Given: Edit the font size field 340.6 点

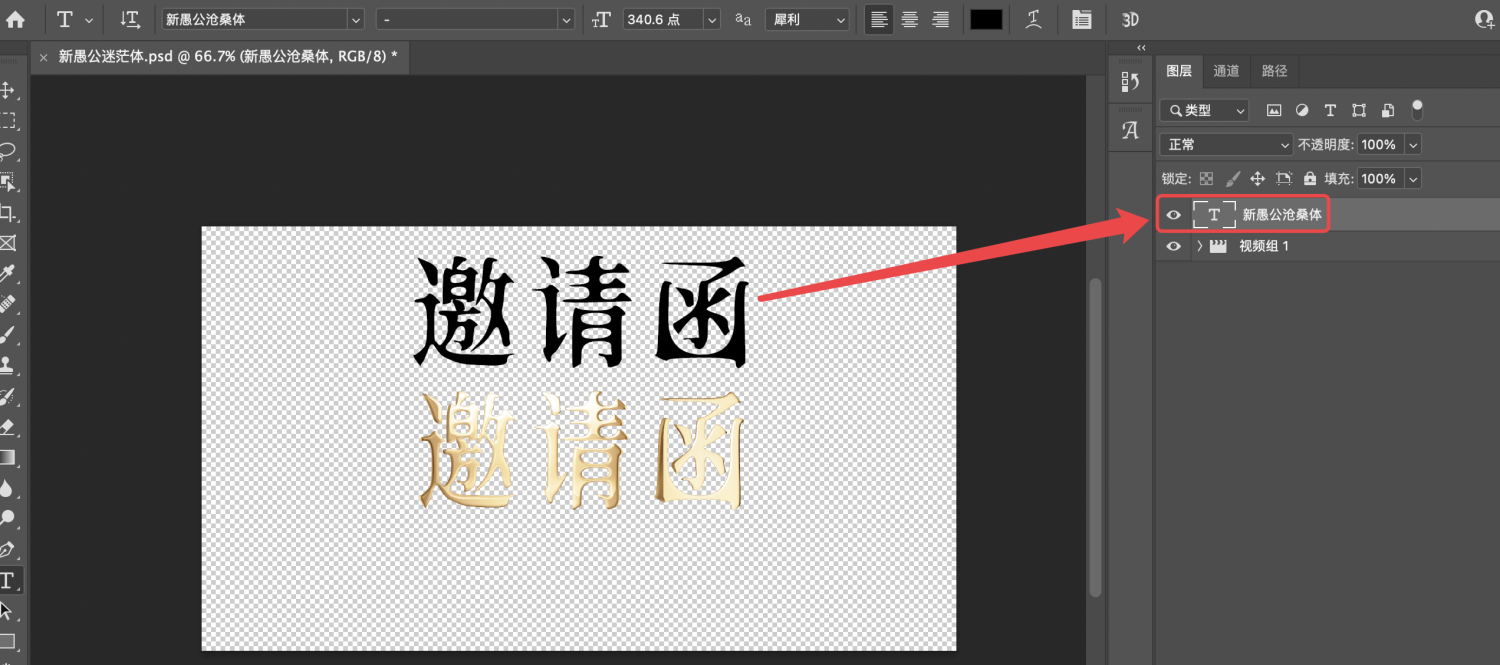Looking at the screenshot, I should [x=662, y=19].
